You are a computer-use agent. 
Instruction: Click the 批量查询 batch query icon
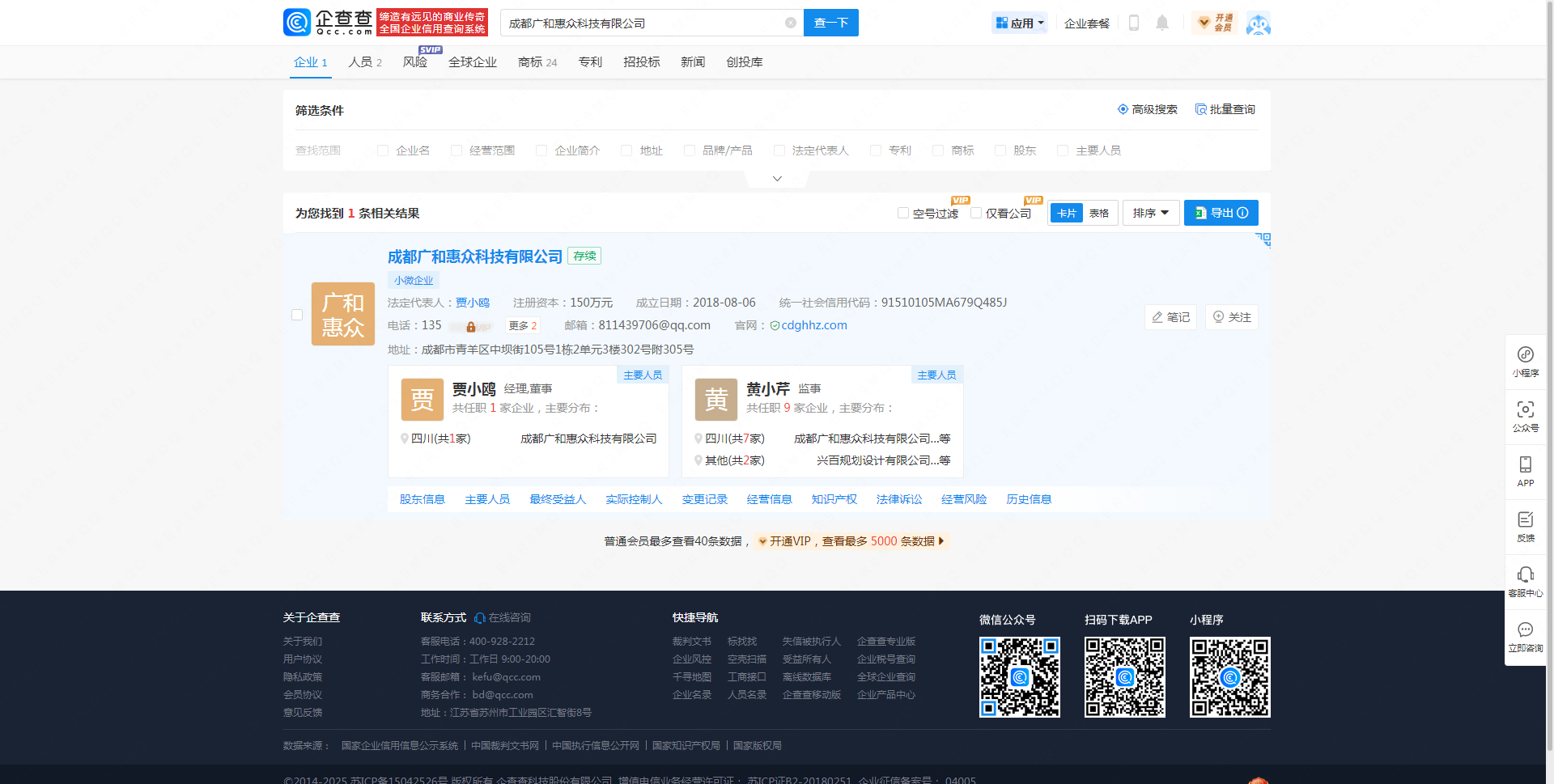coord(1200,109)
